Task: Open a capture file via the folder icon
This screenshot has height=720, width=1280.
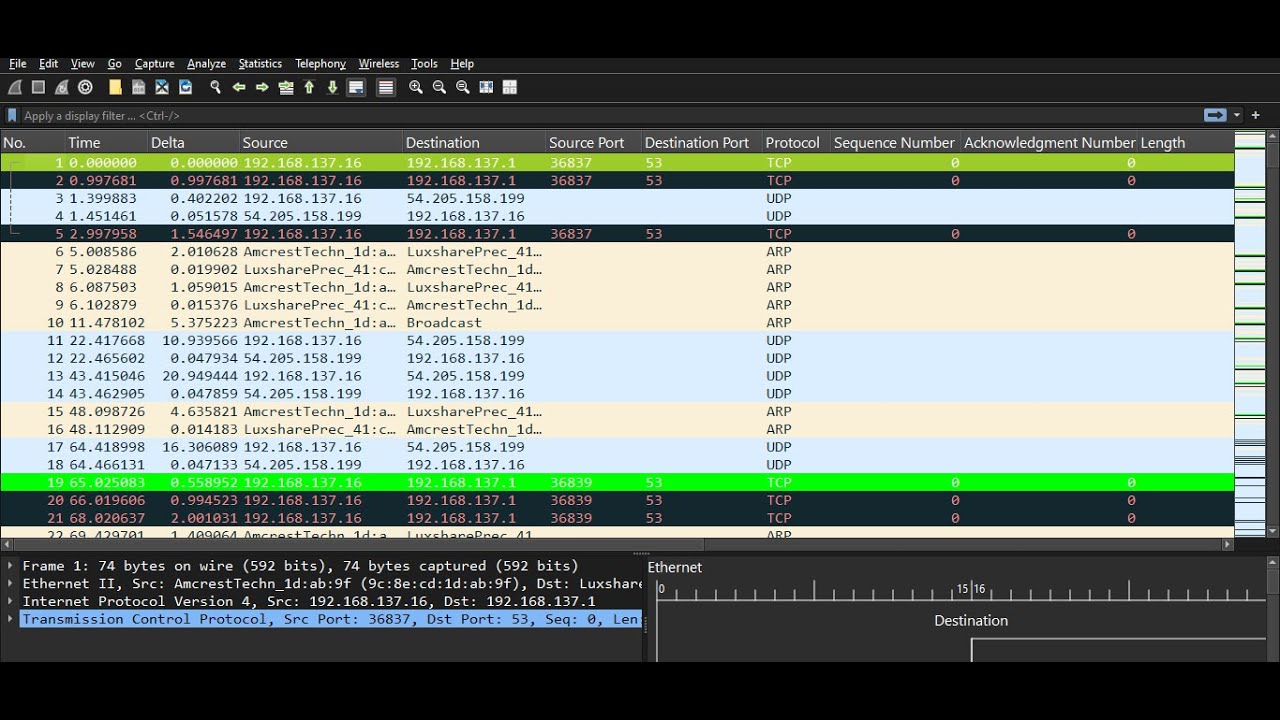Action: coord(115,88)
